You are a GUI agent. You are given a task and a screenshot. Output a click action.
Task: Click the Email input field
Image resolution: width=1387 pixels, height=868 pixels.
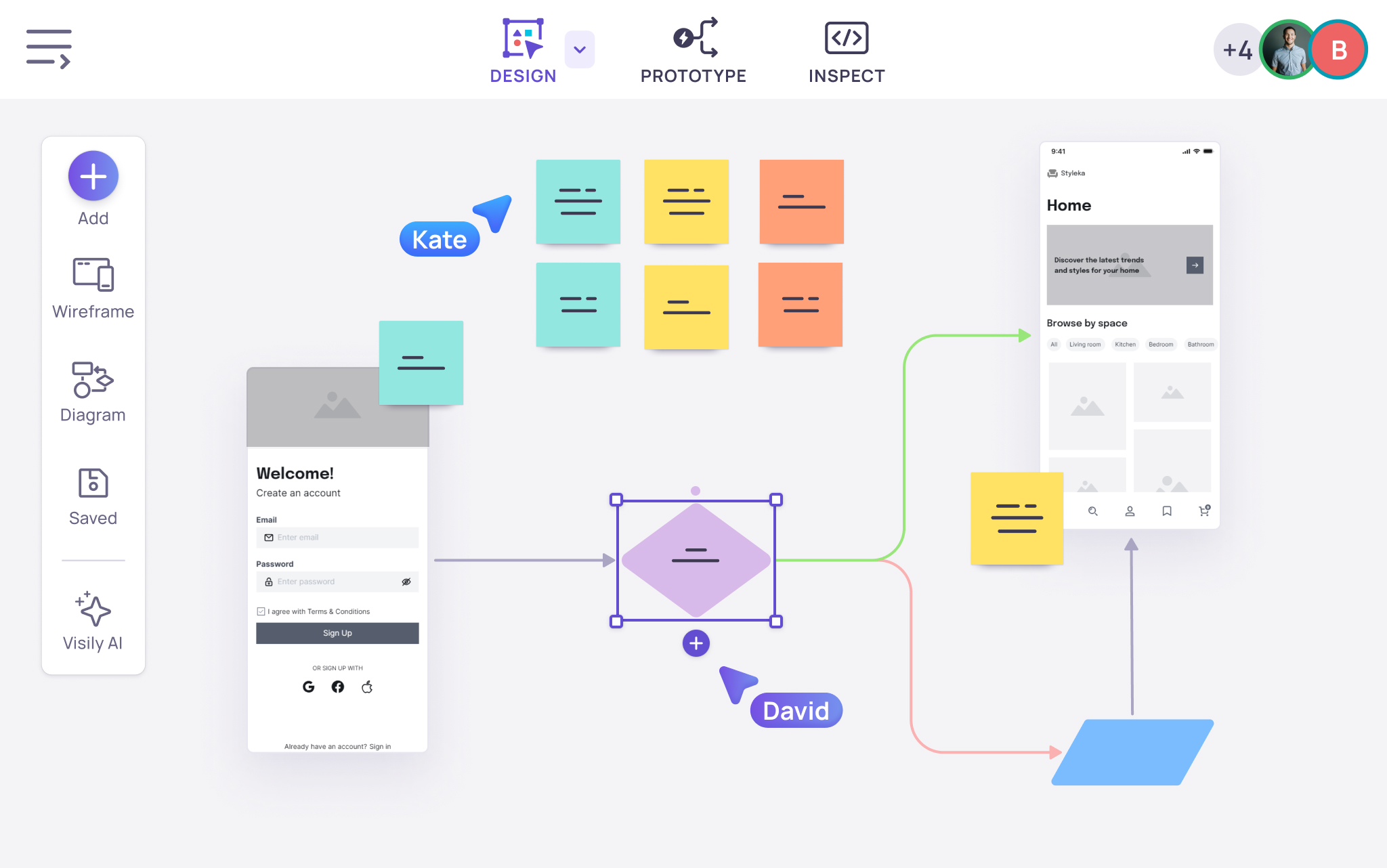click(x=337, y=537)
